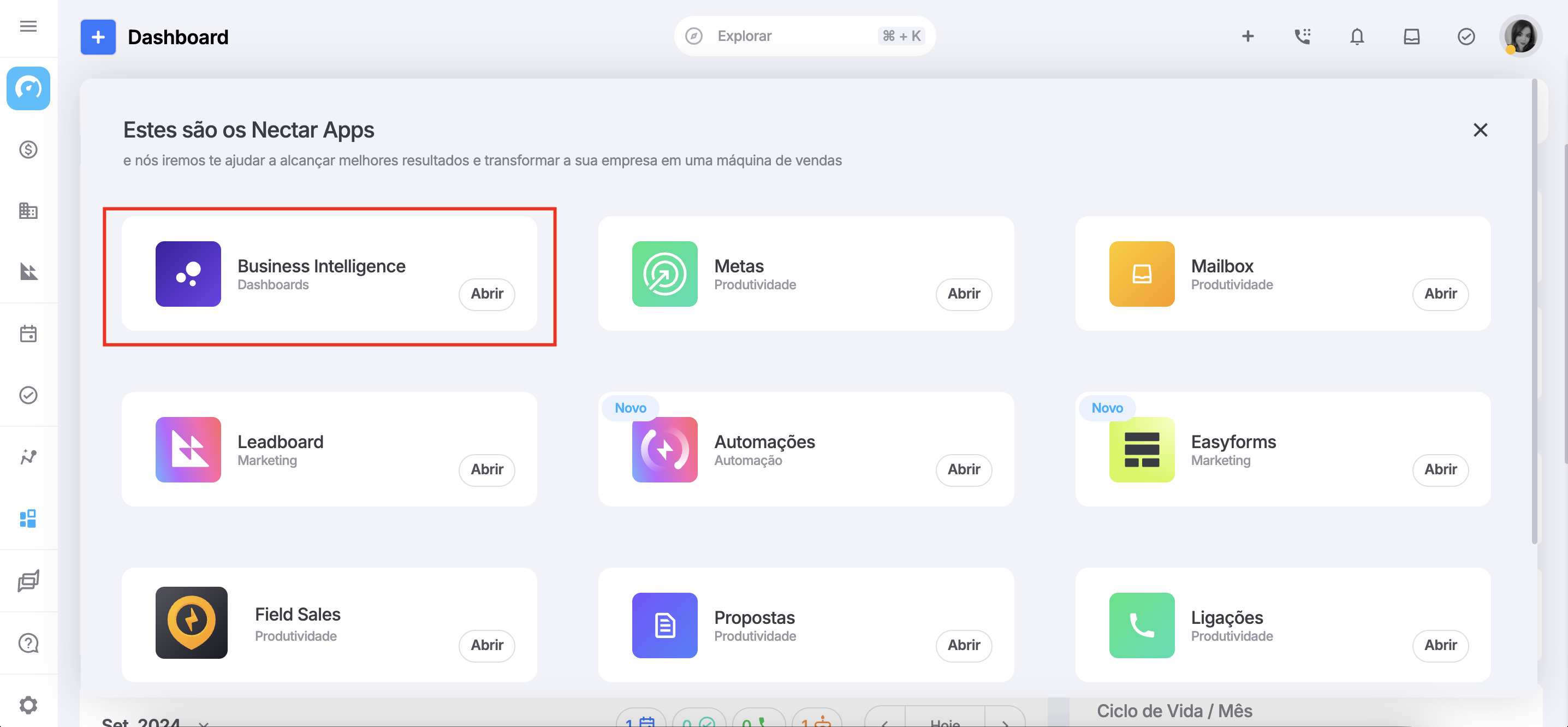Viewport: 1568px width, 727px height.
Task: Click the Propostas document app icon
Action: tap(664, 625)
